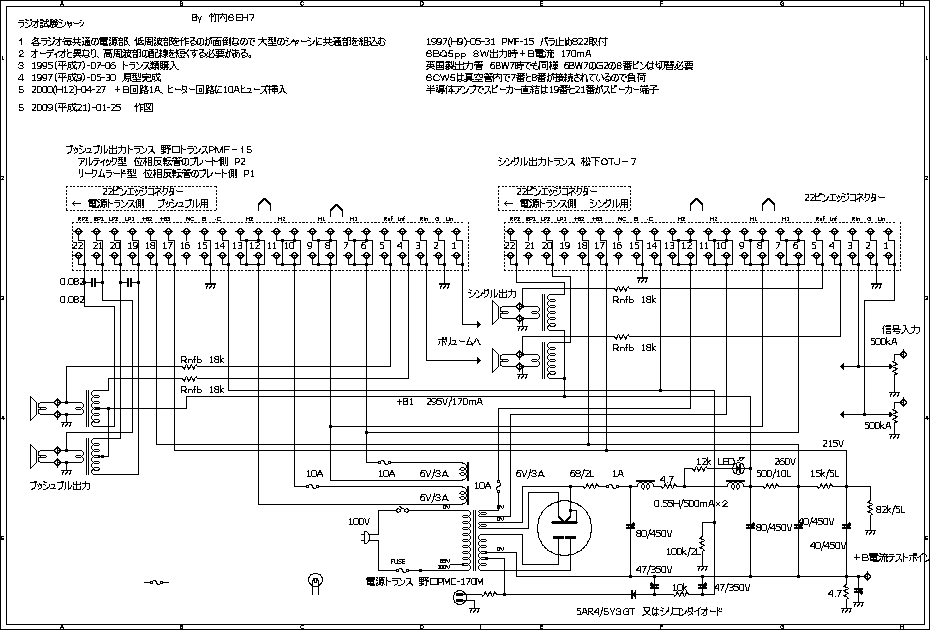
Task: Click the +B電流テストポイント label
Action: (x=891, y=558)
